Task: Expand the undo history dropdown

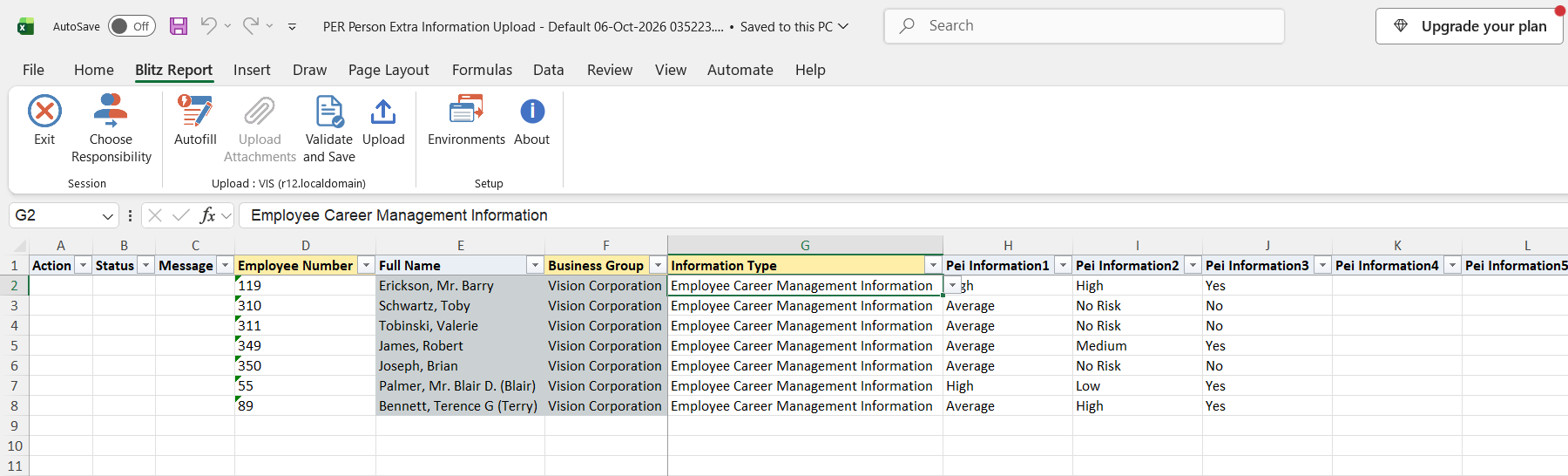Action: (227, 26)
